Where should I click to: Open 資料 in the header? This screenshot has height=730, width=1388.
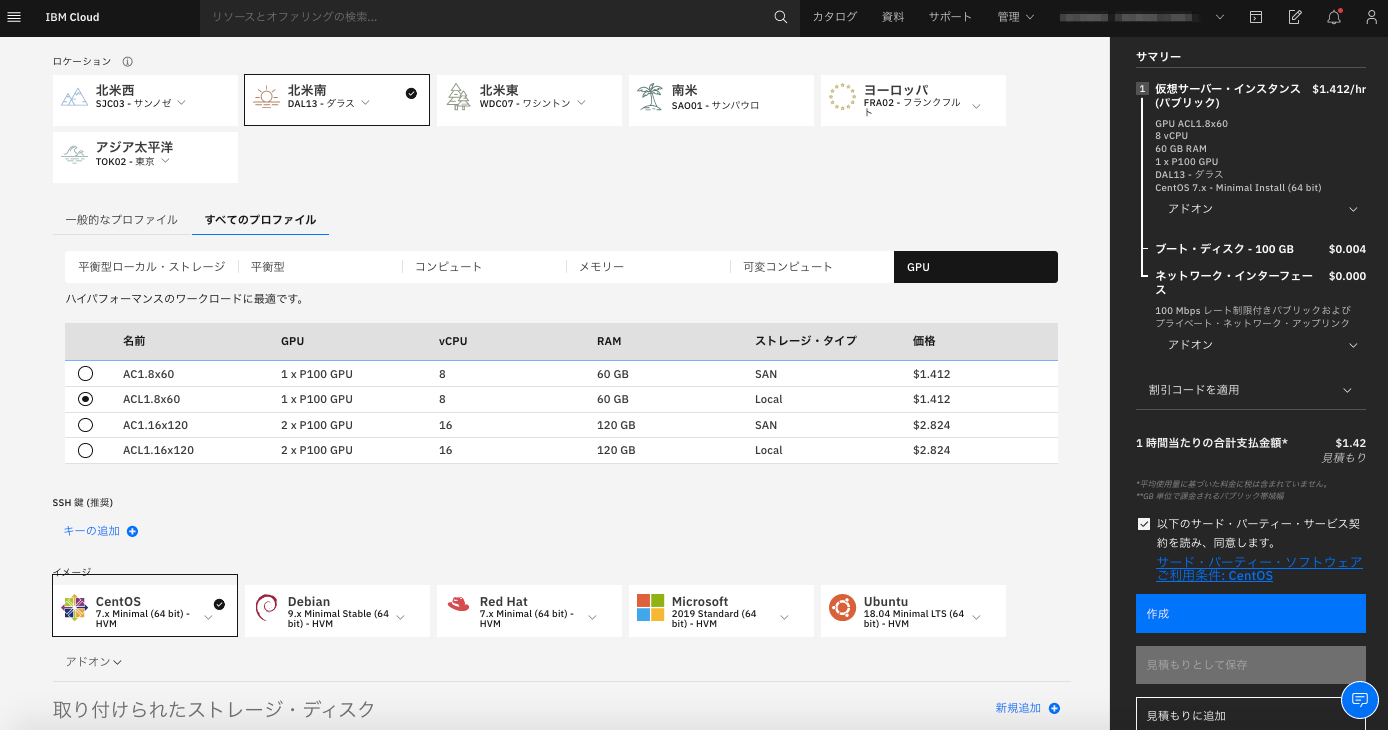pos(893,17)
